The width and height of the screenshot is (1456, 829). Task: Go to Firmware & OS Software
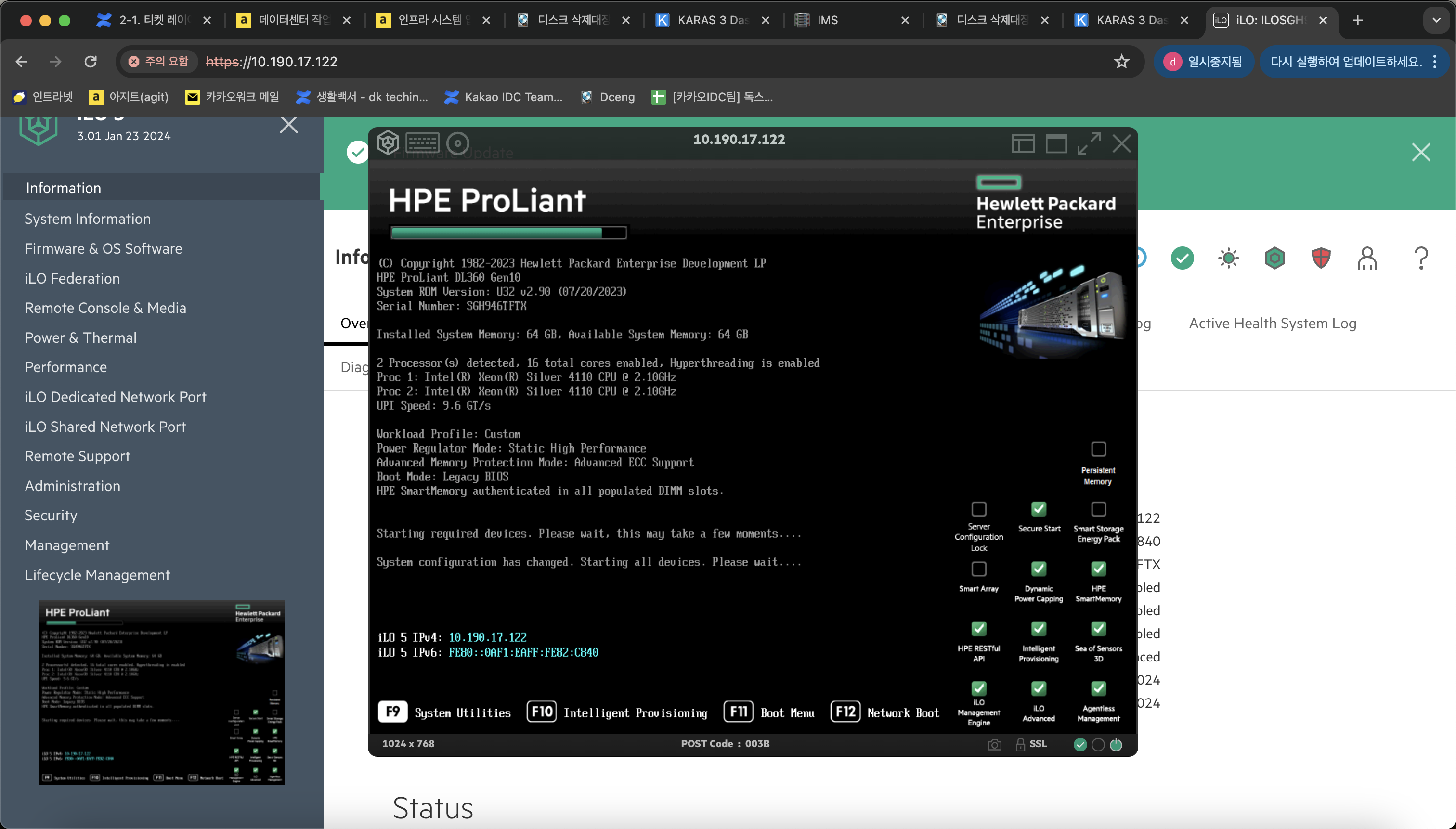pyautogui.click(x=103, y=249)
